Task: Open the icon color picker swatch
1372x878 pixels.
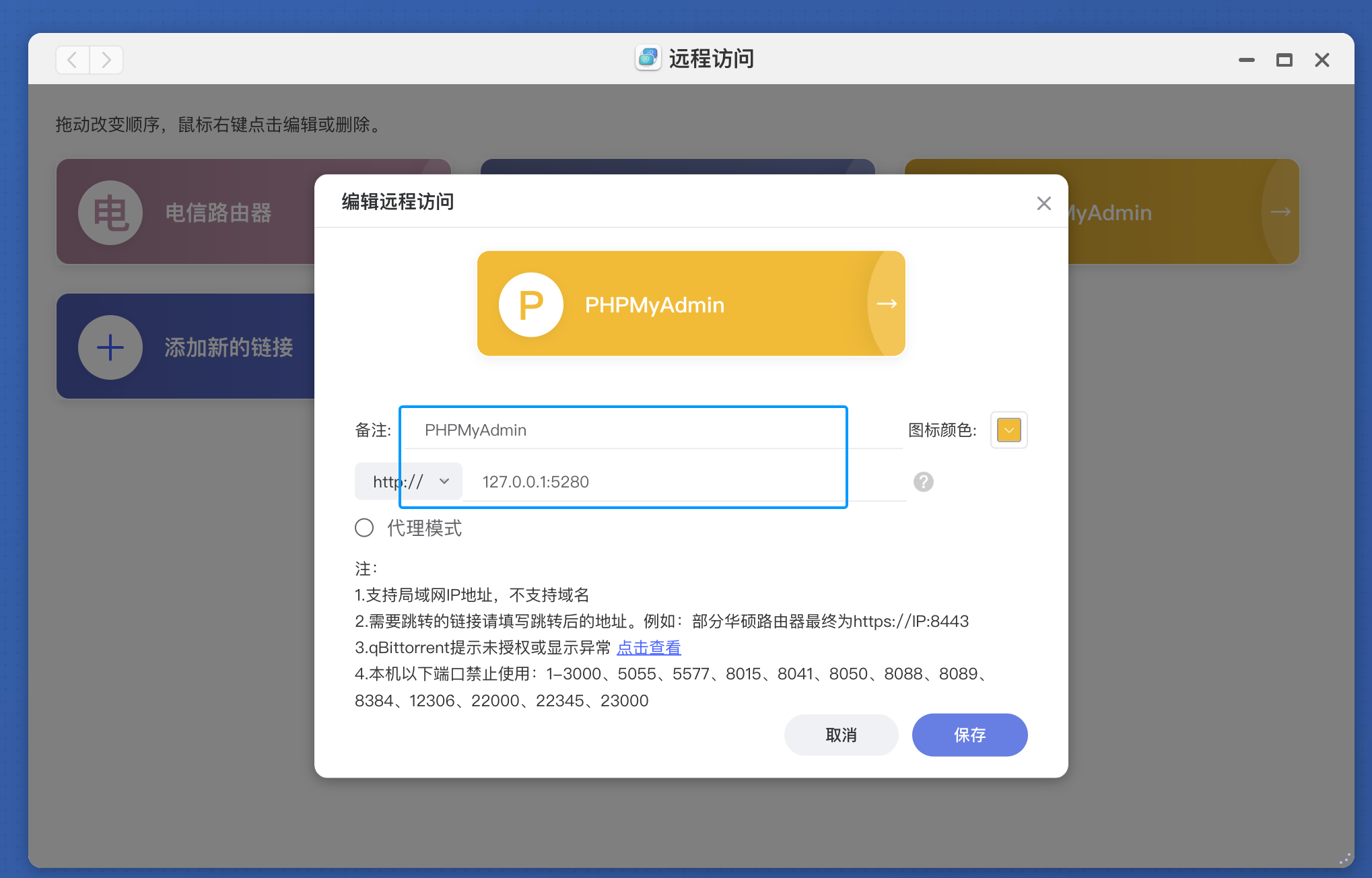Action: [1008, 430]
